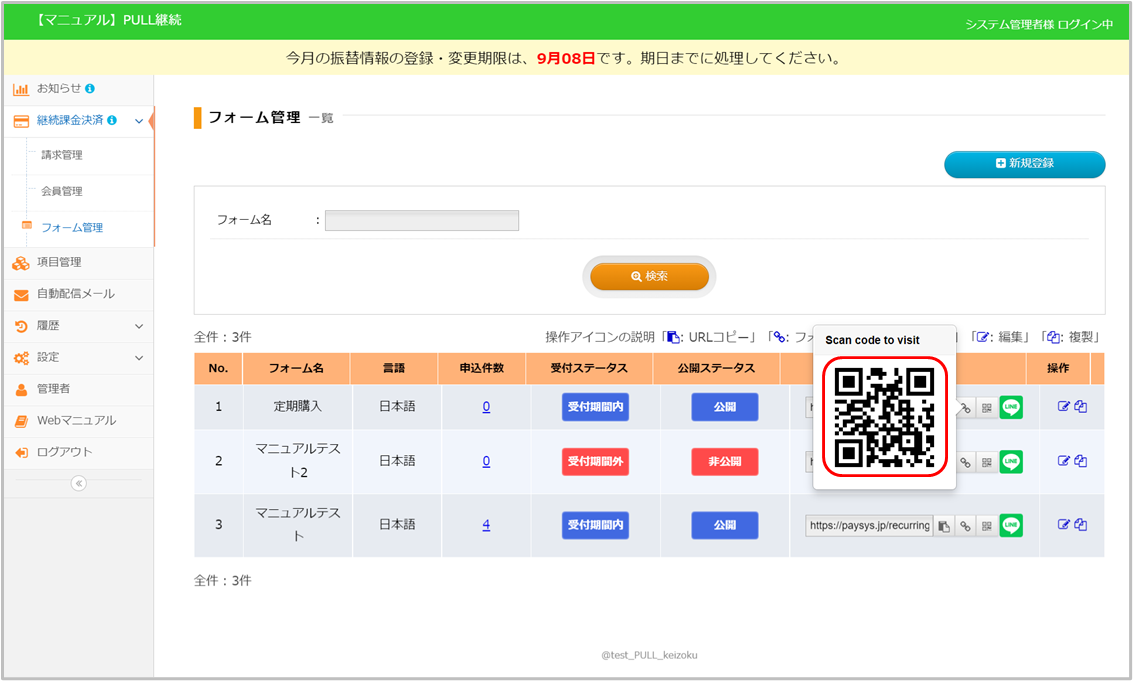Click the URL copy icon in row 3
The image size is (1133, 681).
click(943, 525)
